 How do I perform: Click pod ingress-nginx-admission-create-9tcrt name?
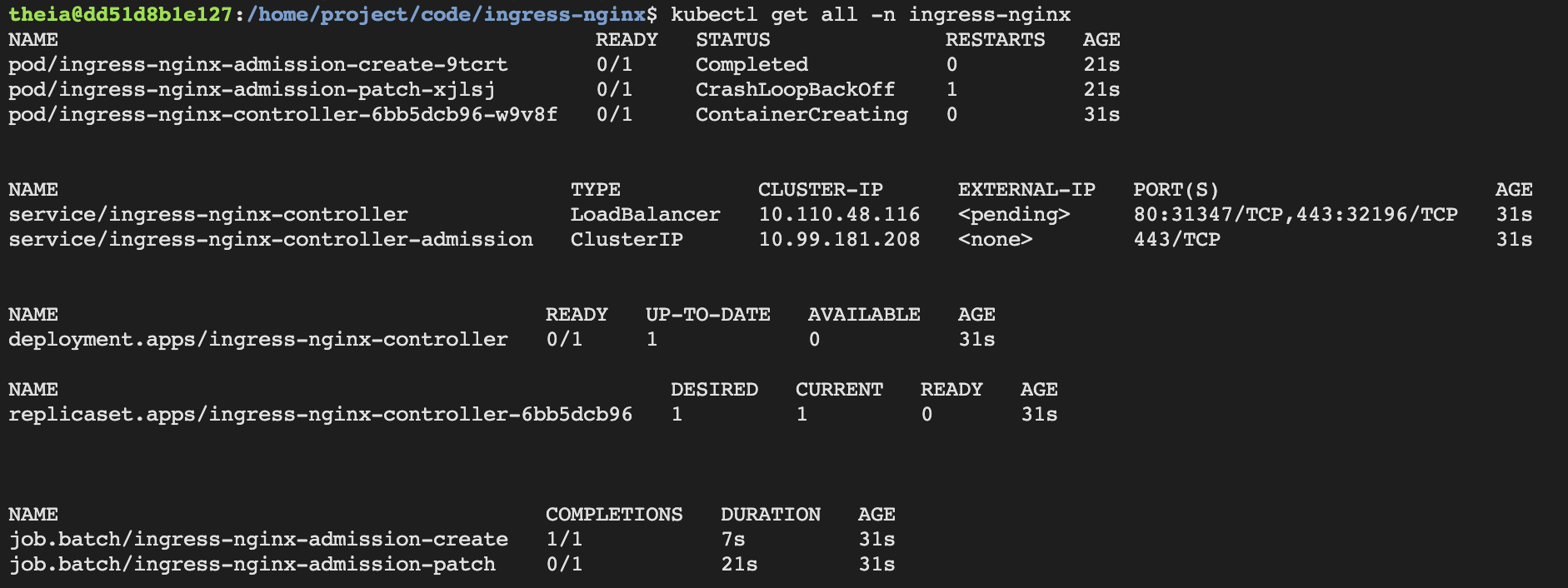point(258,65)
